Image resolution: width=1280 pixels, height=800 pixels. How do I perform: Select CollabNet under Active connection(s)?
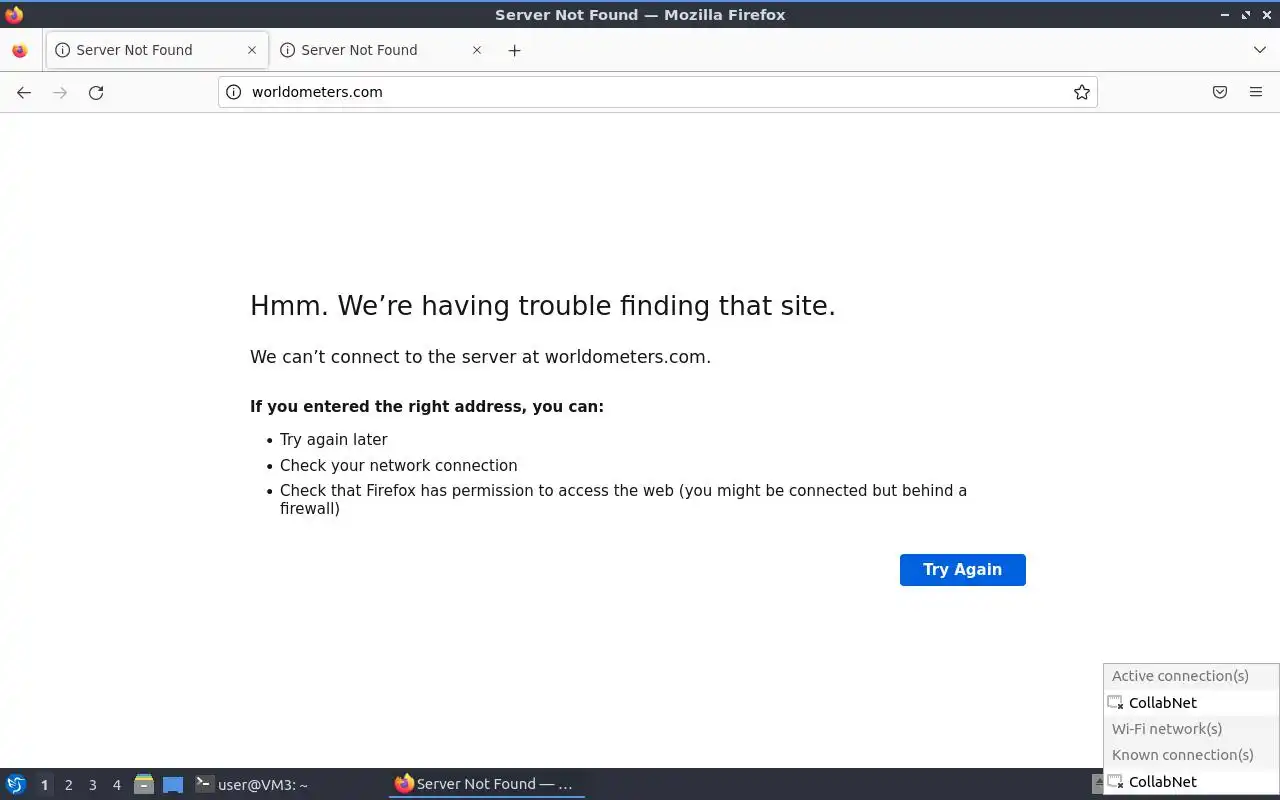coord(1191,703)
